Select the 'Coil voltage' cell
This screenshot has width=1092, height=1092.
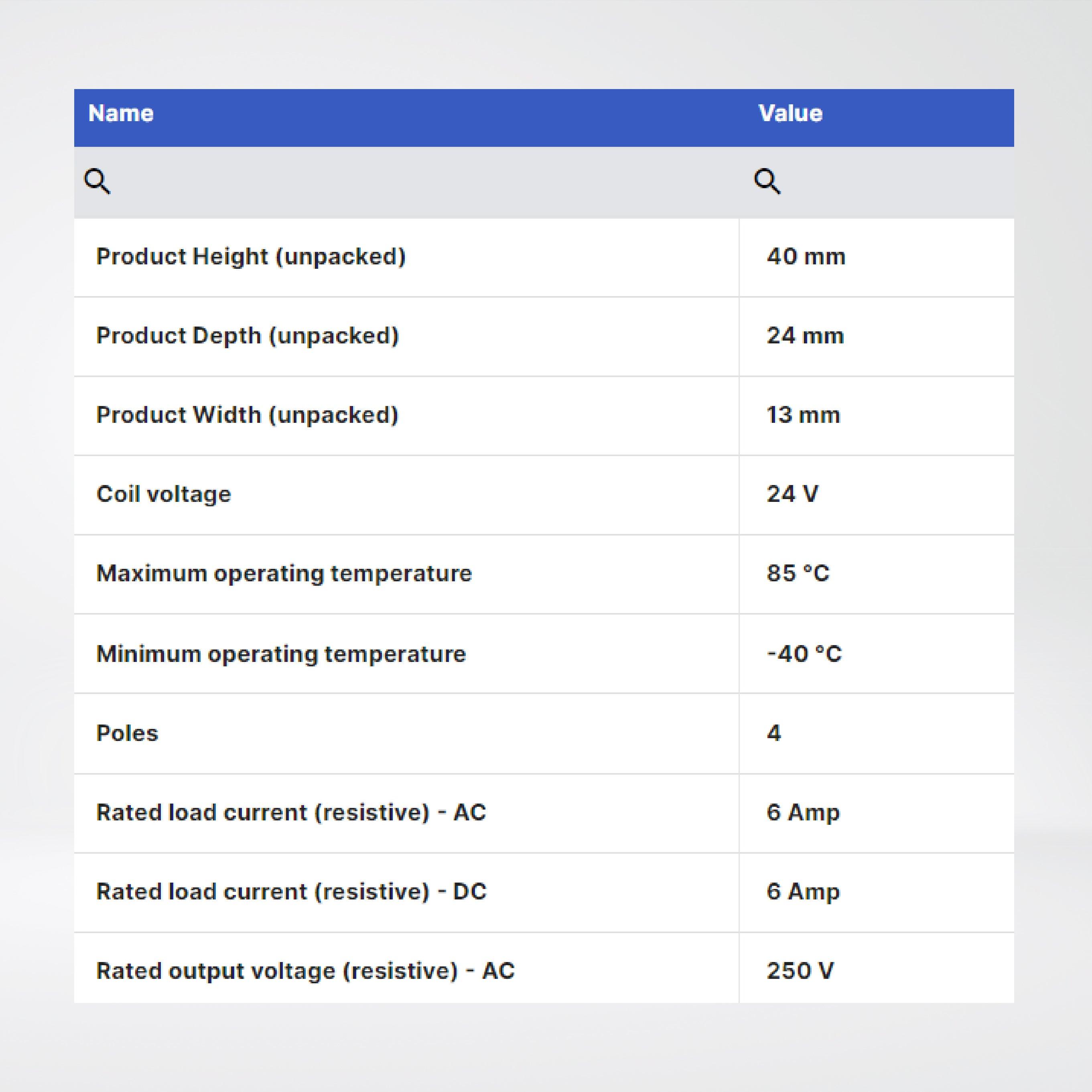[x=406, y=495]
